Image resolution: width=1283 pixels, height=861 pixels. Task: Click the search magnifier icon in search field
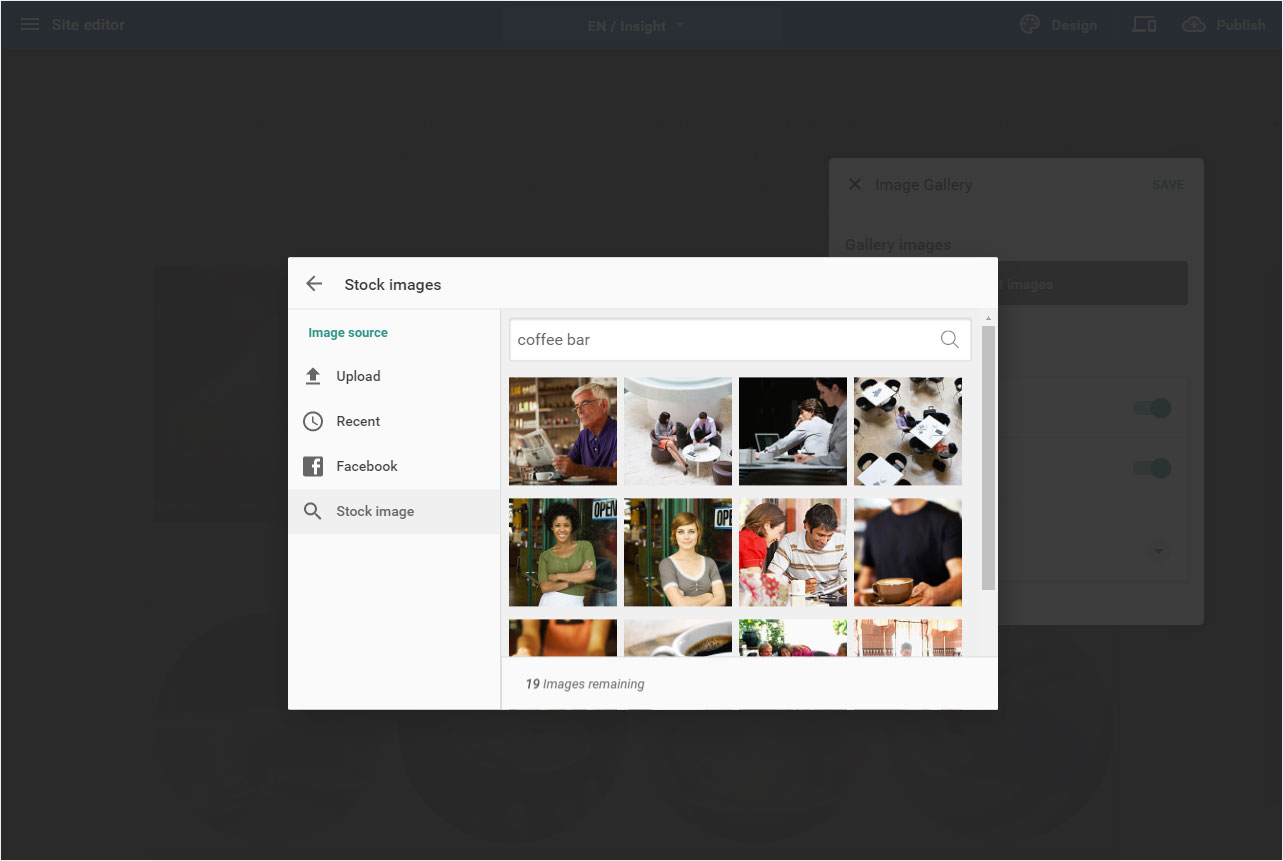coord(949,340)
